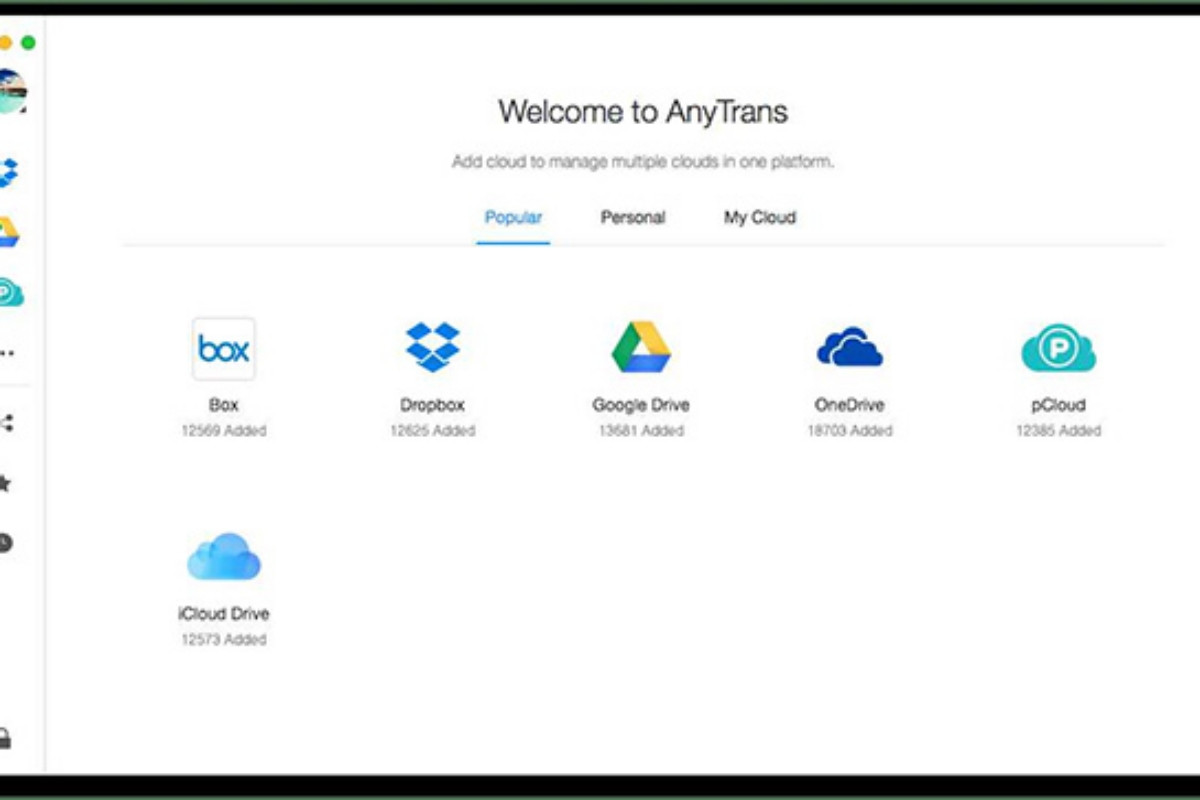Viewport: 1200px width, 800px height.
Task: Open the Google Drive account in the left sidebar
Action: [x=9, y=232]
